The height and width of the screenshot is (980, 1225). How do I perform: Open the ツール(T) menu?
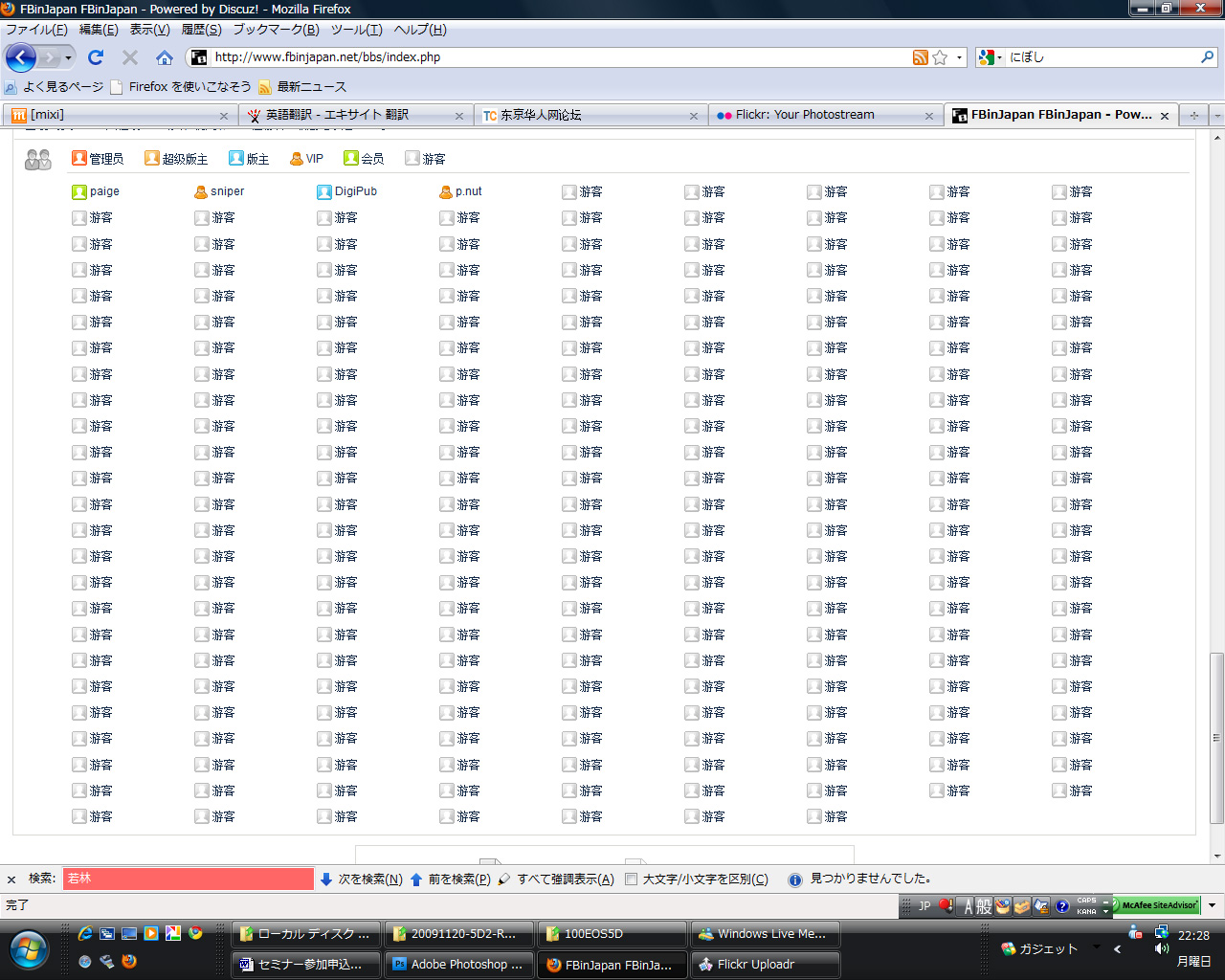point(356,30)
